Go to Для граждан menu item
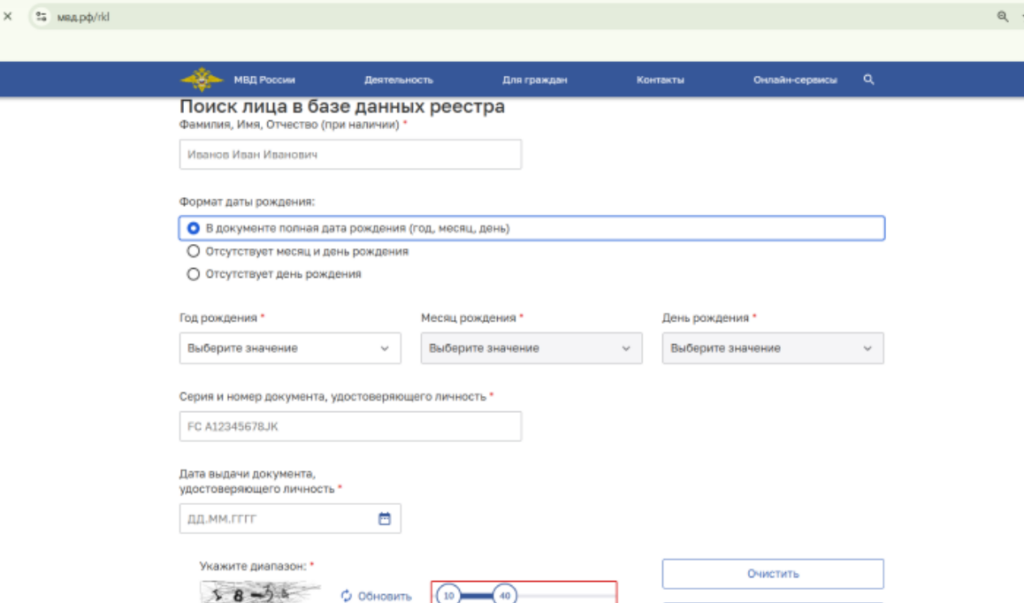Screen dimensions: 1024x603 pyautogui.click(x=534, y=80)
